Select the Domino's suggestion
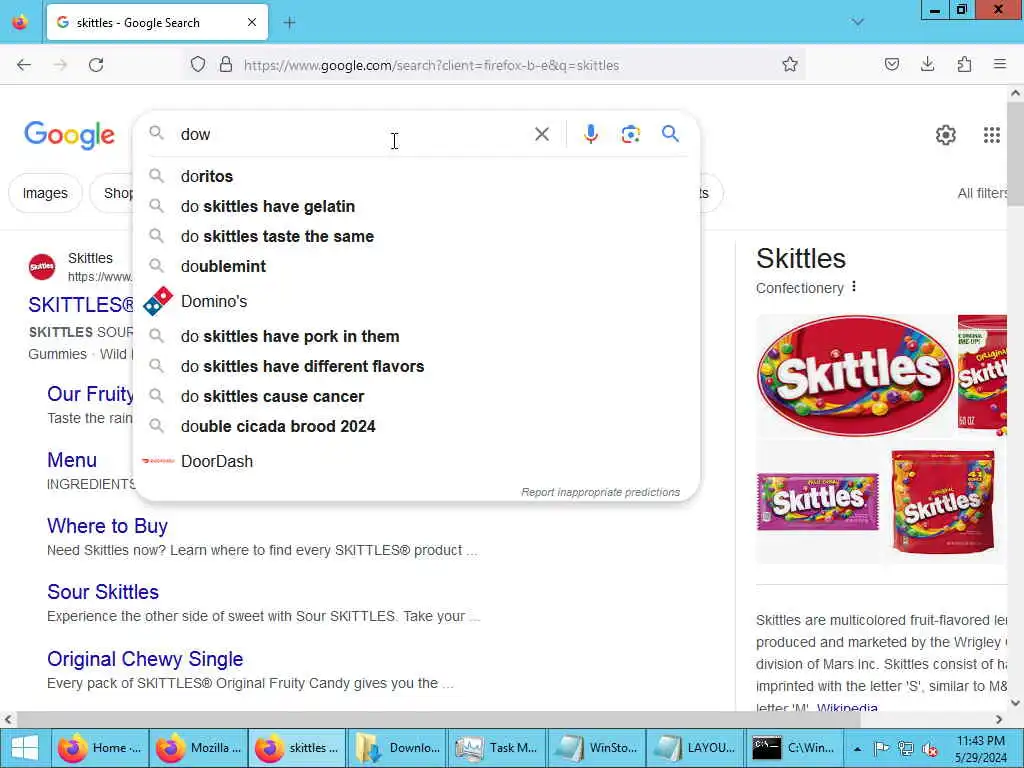The image size is (1024, 768). pos(417,301)
